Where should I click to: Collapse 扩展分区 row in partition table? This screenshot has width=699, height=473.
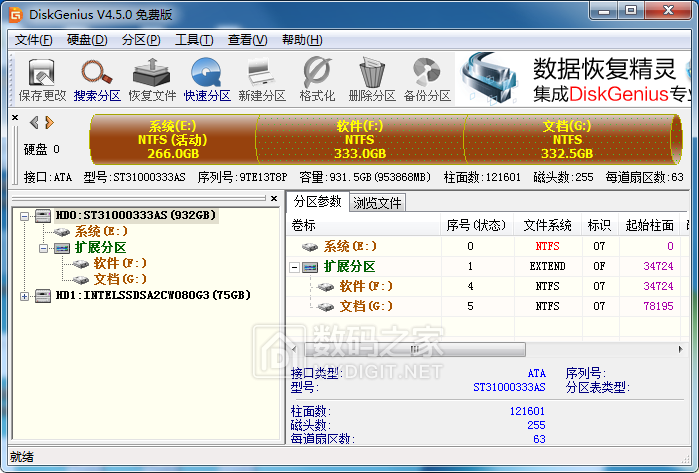coord(294,267)
